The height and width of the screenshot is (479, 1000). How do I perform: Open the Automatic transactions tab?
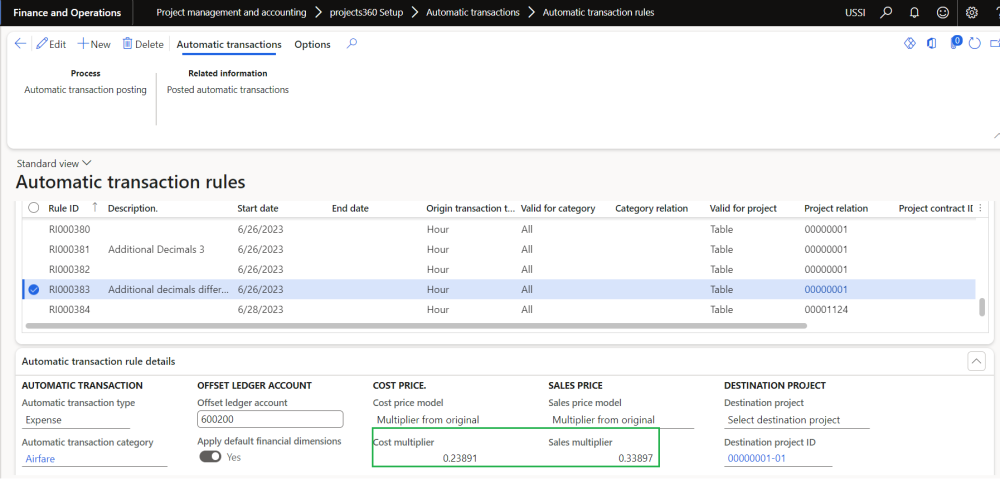coord(229,44)
